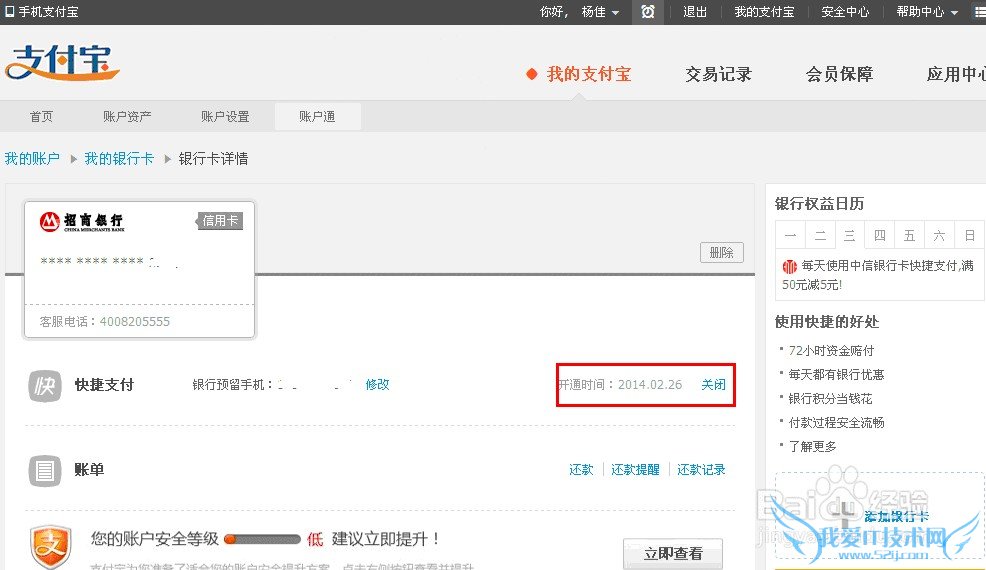This screenshot has height=570, width=986.
Task: Click the bill 账单 list icon
Action: click(x=45, y=471)
